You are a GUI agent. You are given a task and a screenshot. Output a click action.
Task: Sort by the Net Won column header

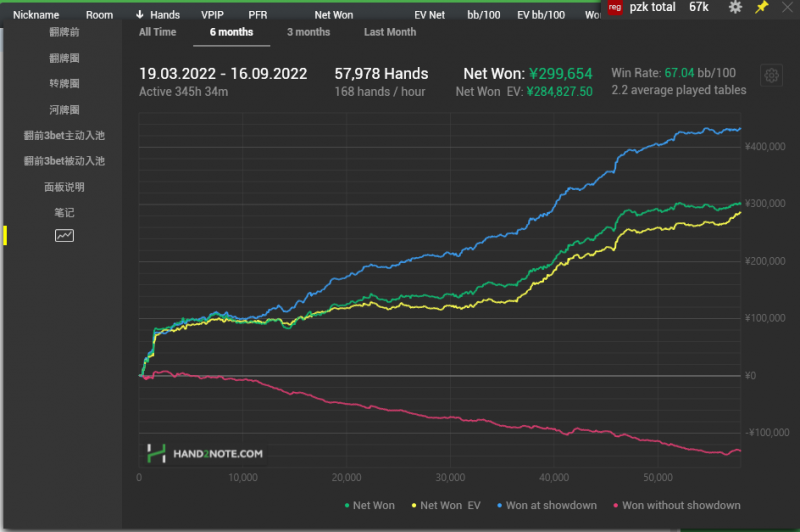point(334,15)
